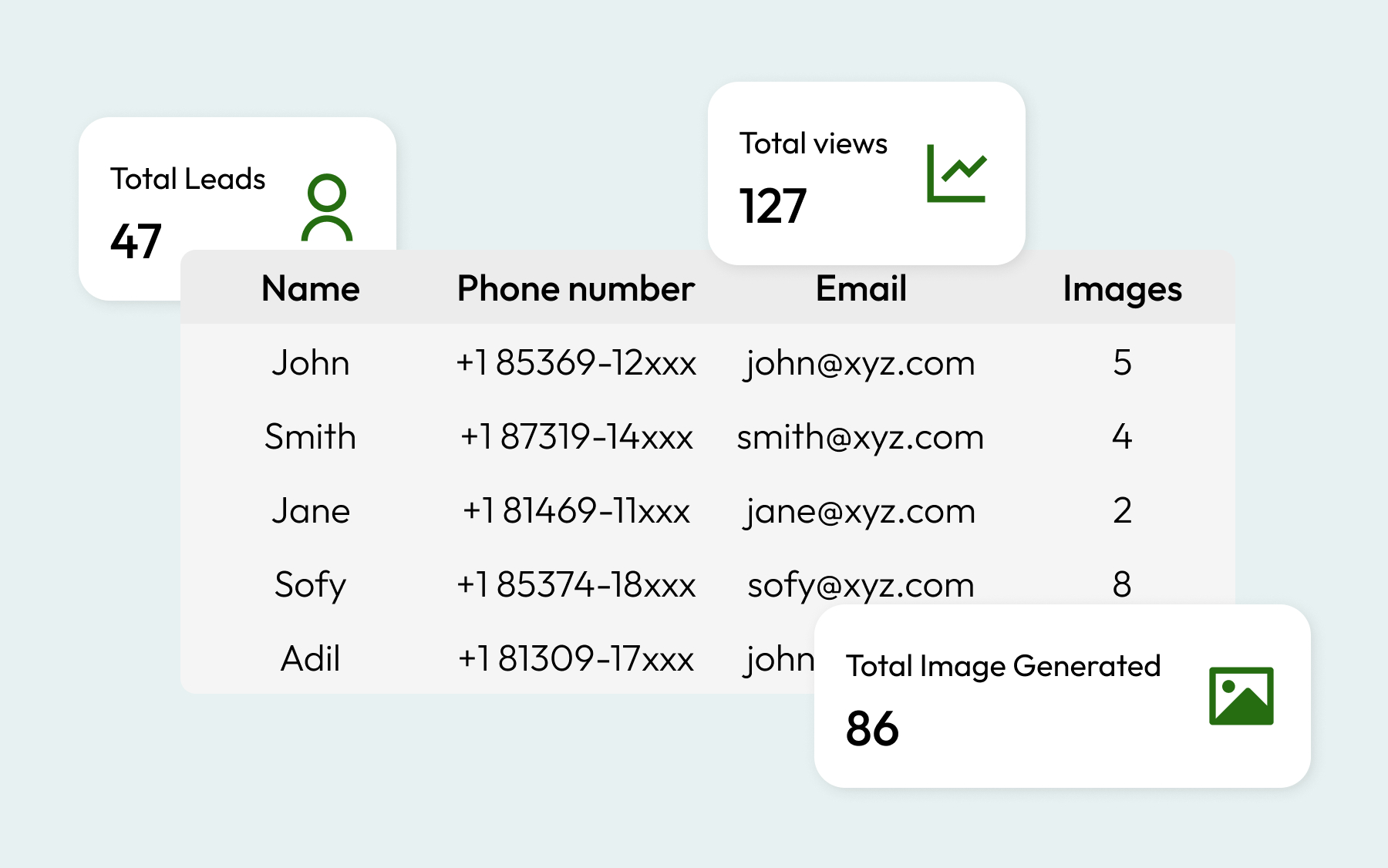Click the 86 images generated value

click(872, 728)
